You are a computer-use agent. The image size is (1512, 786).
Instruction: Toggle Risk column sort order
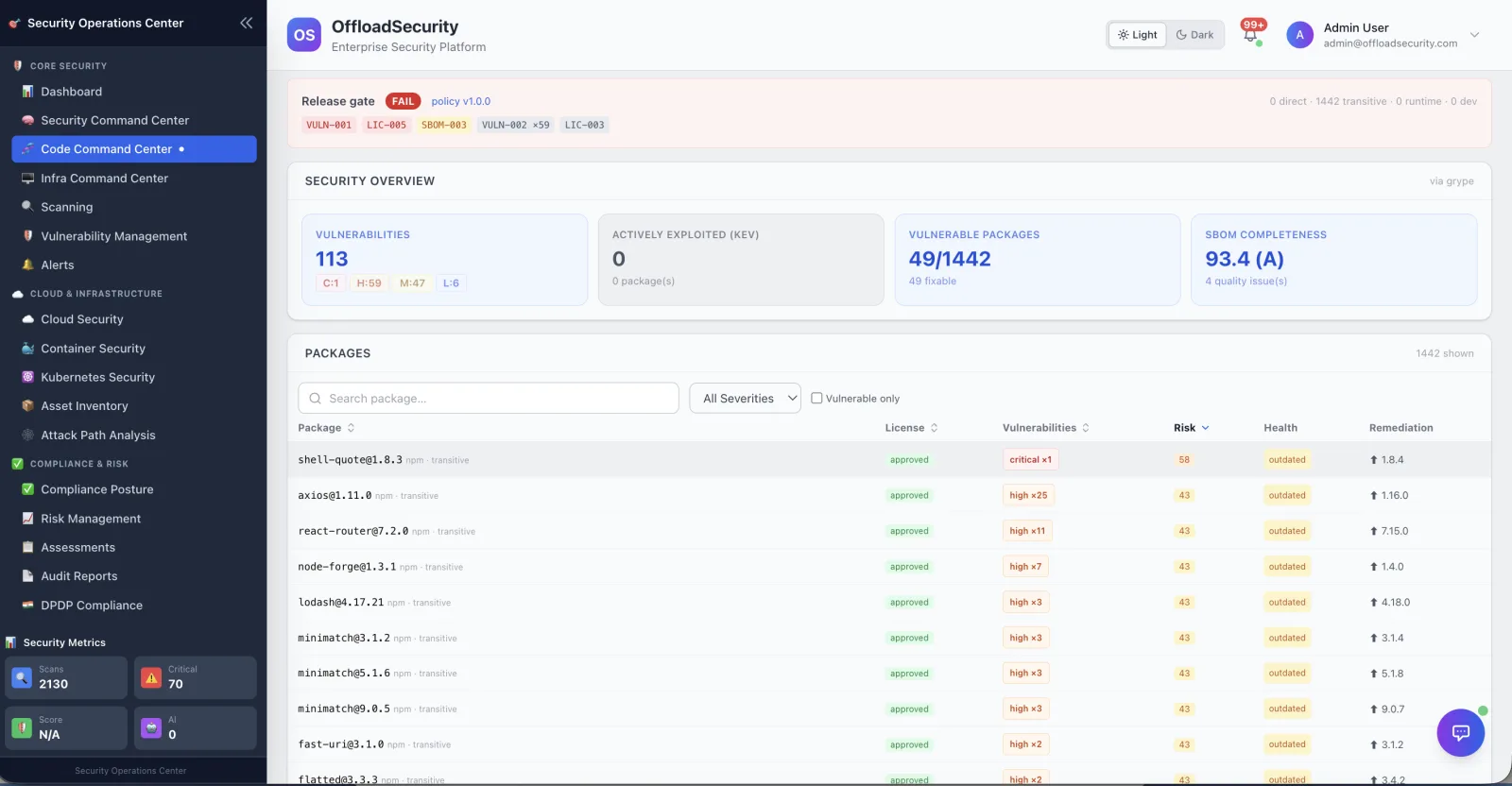point(1191,428)
